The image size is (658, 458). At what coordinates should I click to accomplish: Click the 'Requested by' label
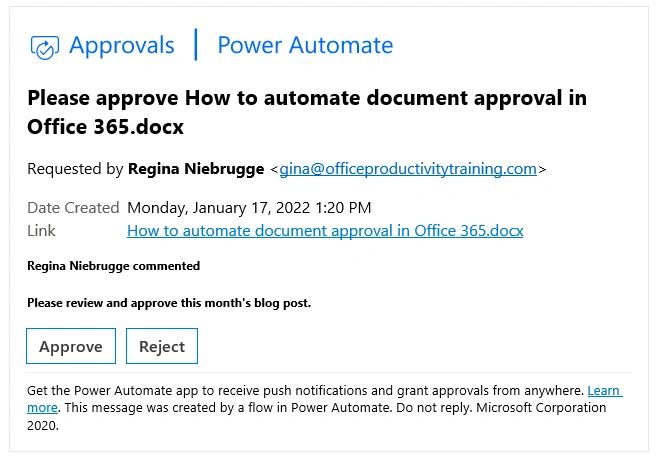[x=75, y=169]
